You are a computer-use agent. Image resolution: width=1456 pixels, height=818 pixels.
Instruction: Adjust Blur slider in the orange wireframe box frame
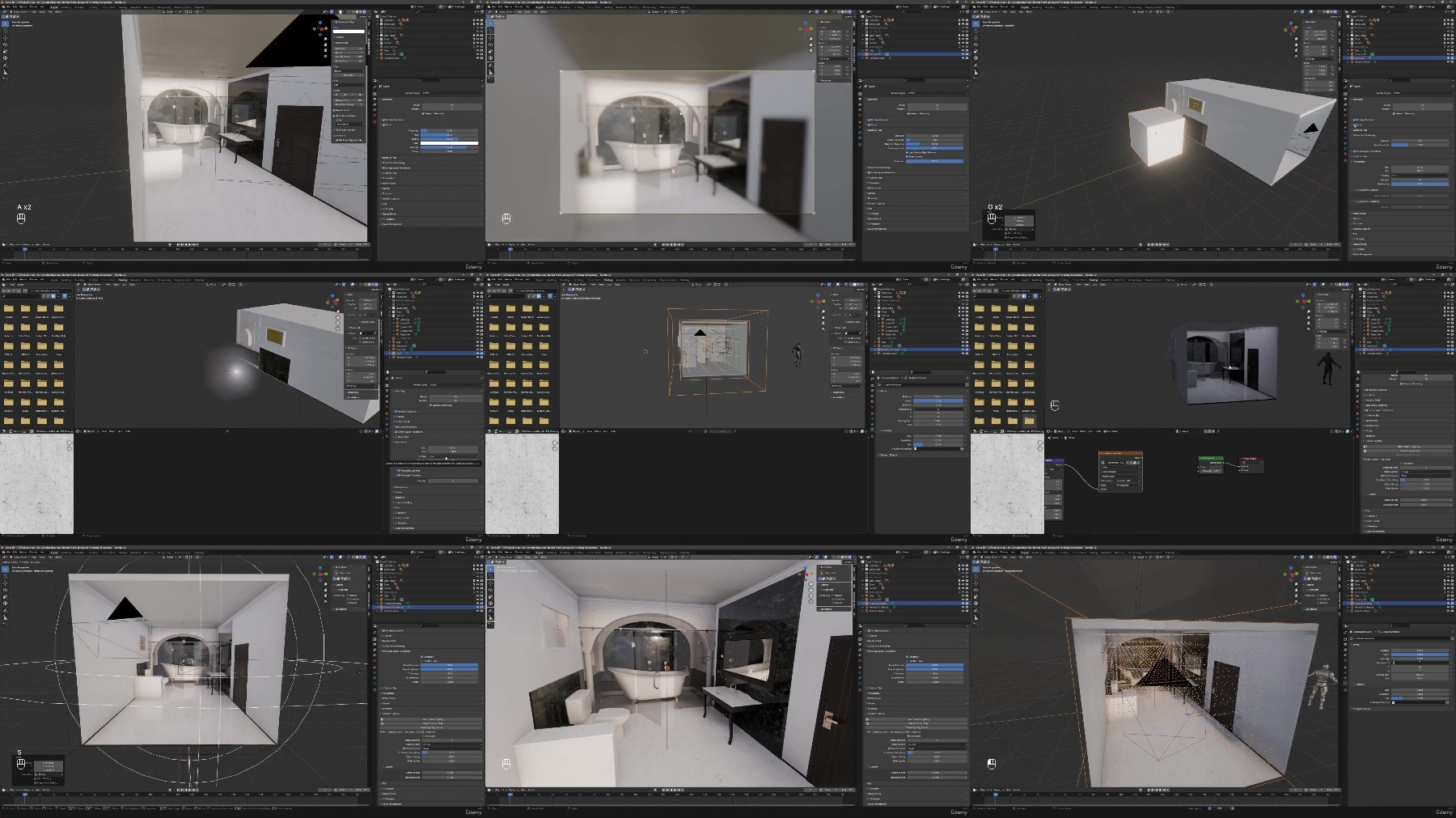[938, 444]
